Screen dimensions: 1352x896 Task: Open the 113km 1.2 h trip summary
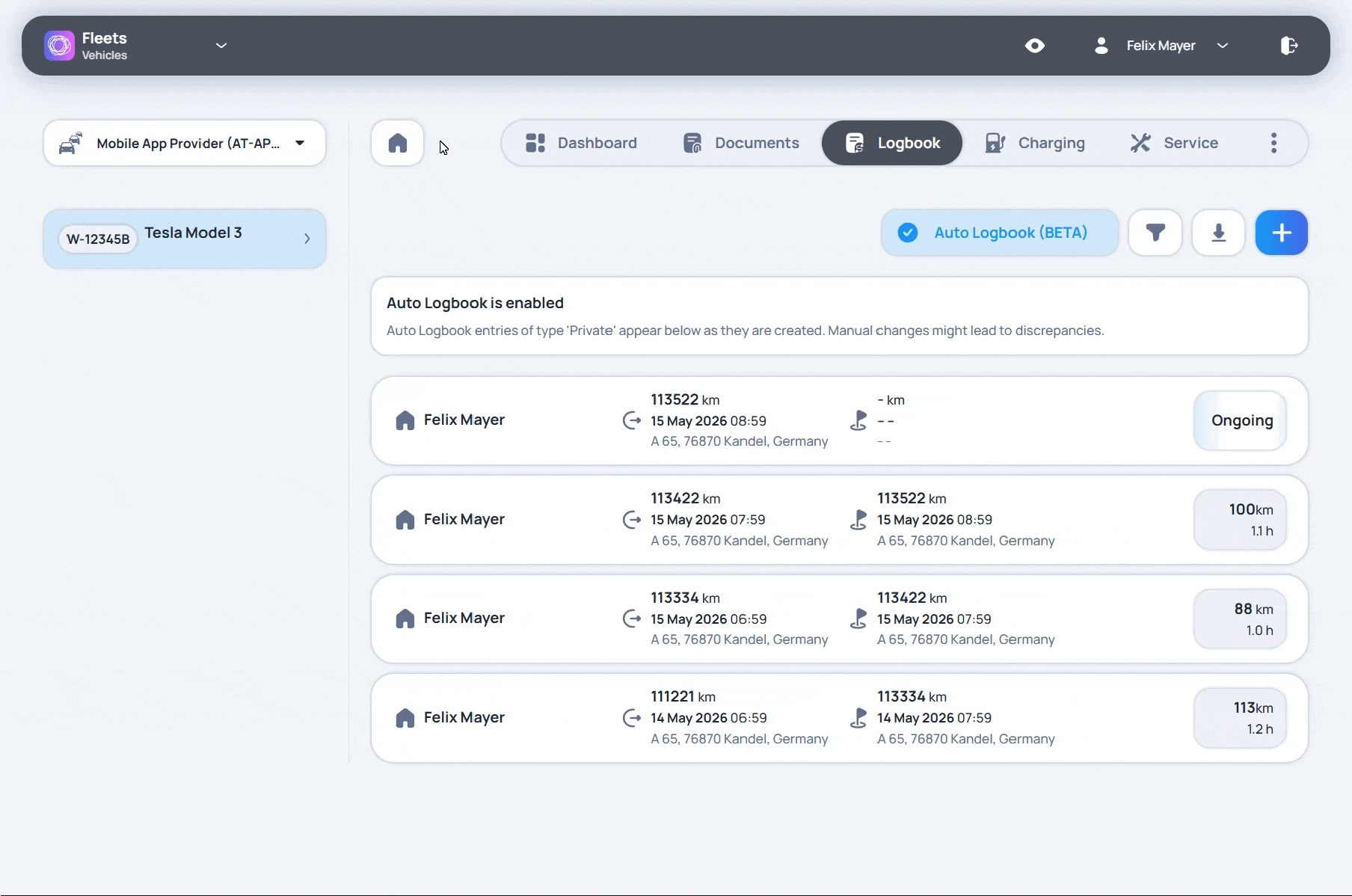(1241, 718)
